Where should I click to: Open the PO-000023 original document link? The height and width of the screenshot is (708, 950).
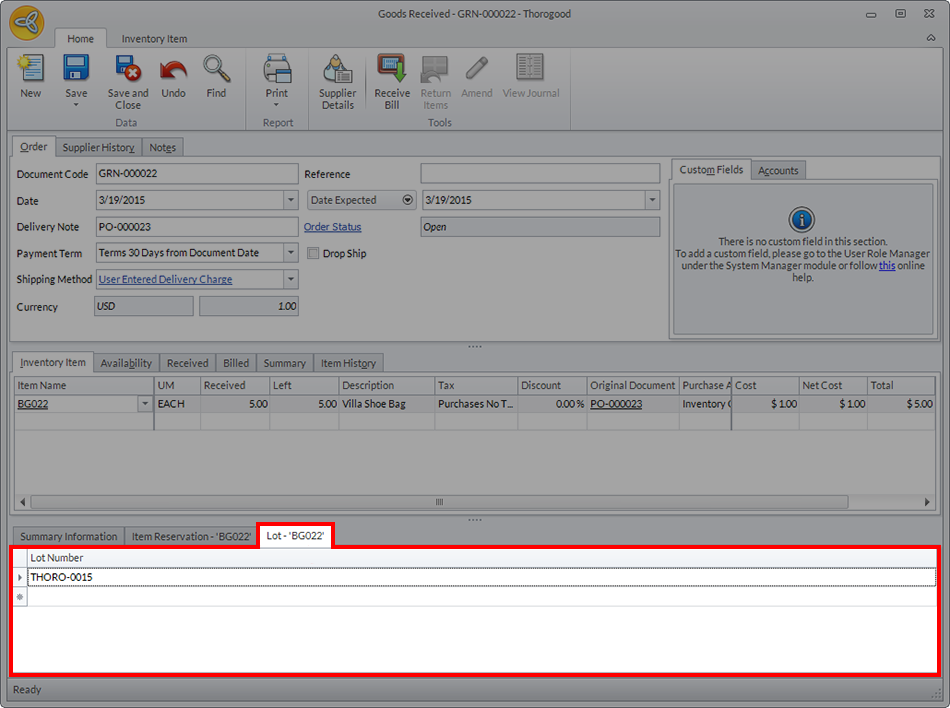coord(615,404)
